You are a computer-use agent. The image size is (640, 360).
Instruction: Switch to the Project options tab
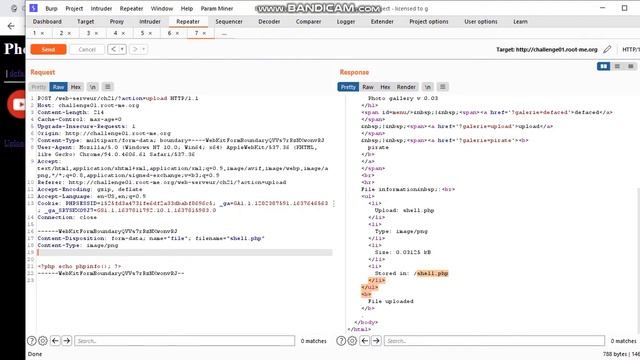(429, 21)
